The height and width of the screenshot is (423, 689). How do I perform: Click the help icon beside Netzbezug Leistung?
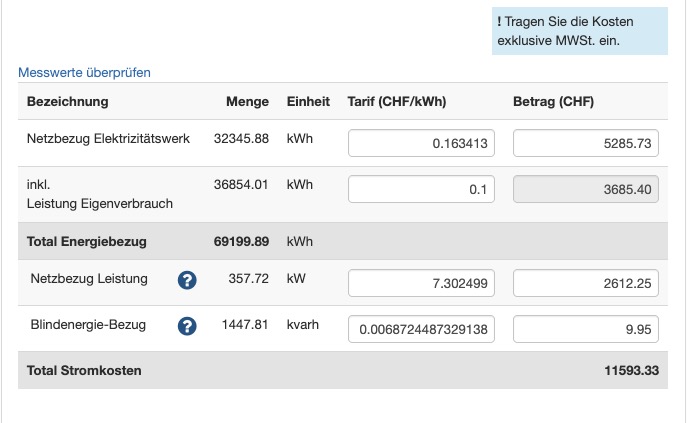coord(186,280)
